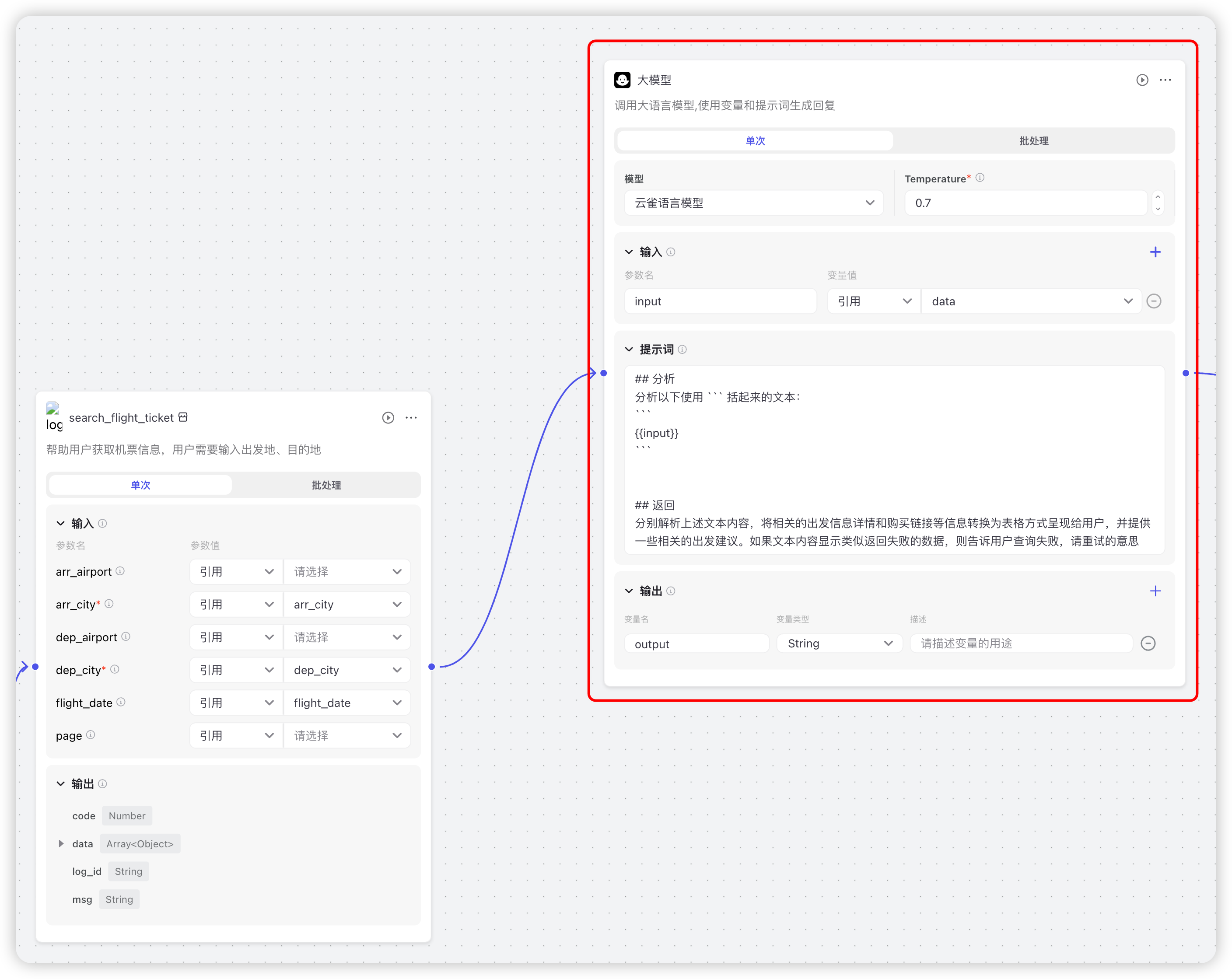
Task: Show info for flight_date parameter
Action: (121, 702)
